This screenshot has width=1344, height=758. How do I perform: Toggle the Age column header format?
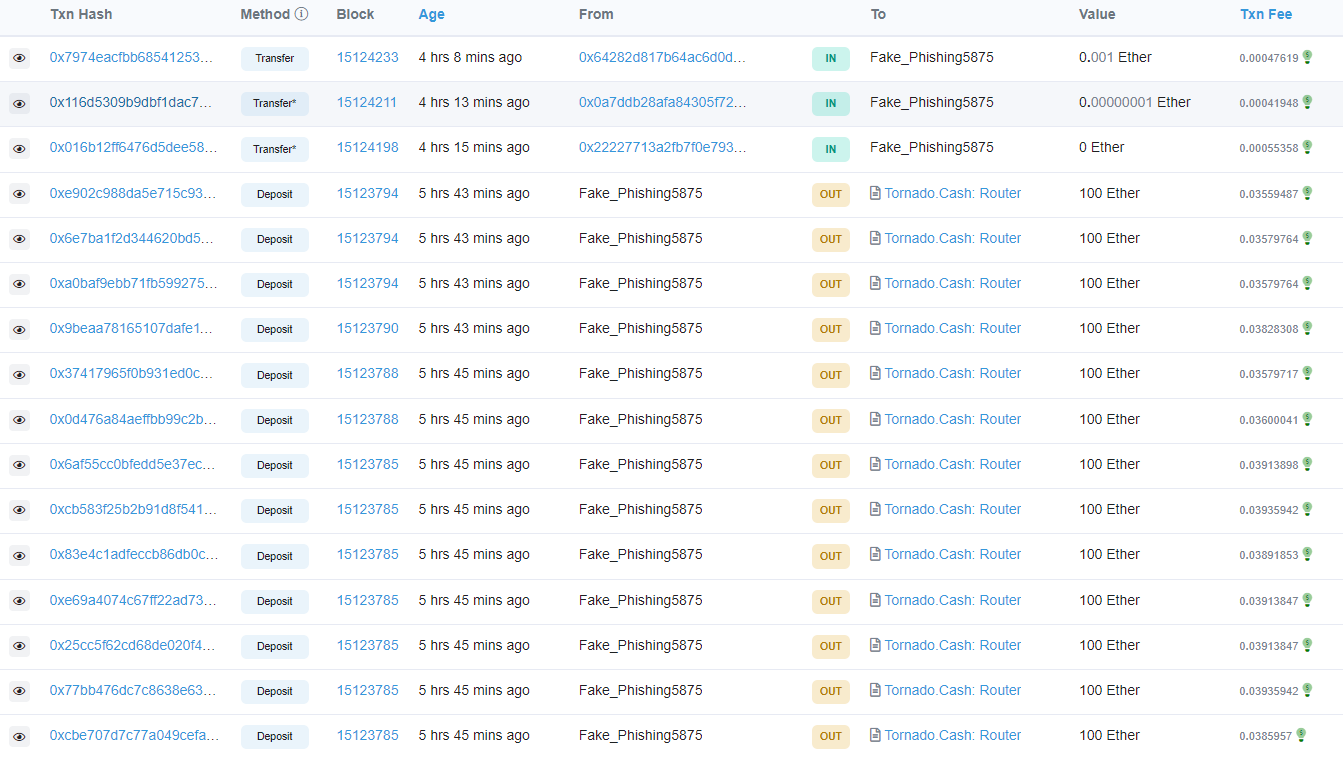432,14
